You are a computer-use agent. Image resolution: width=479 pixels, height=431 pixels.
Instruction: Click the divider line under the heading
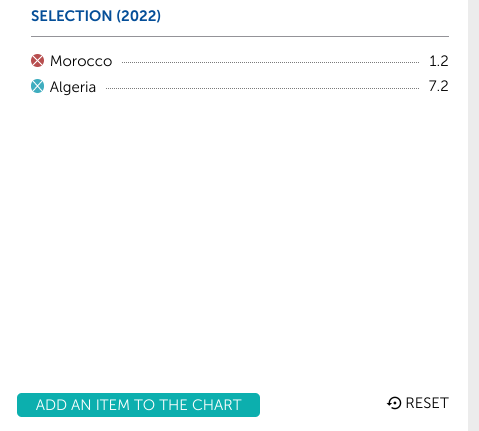click(240, 36)
